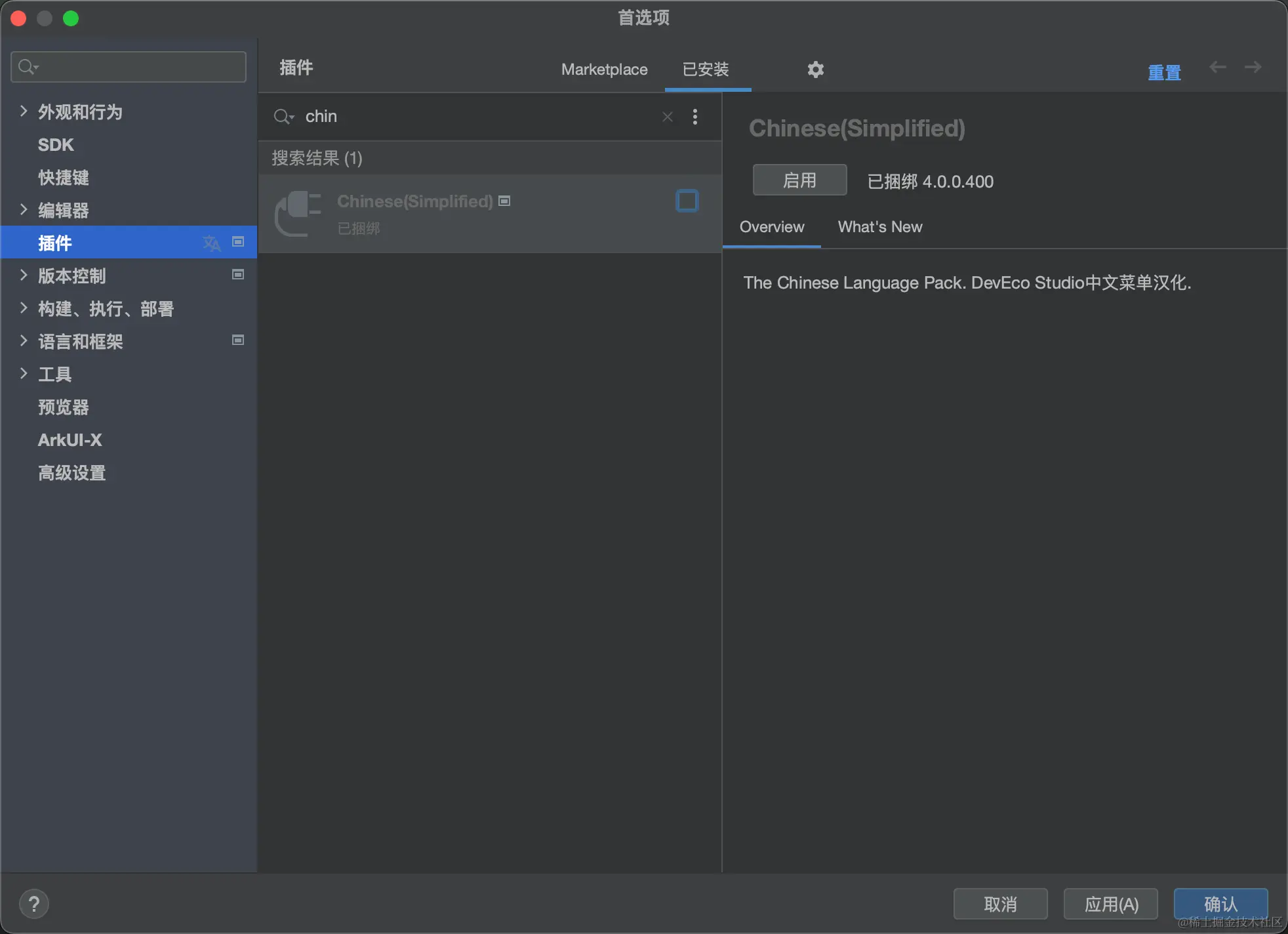
Task: Open plugin search options menu (three dots)
Action: (x=695, y=117)
